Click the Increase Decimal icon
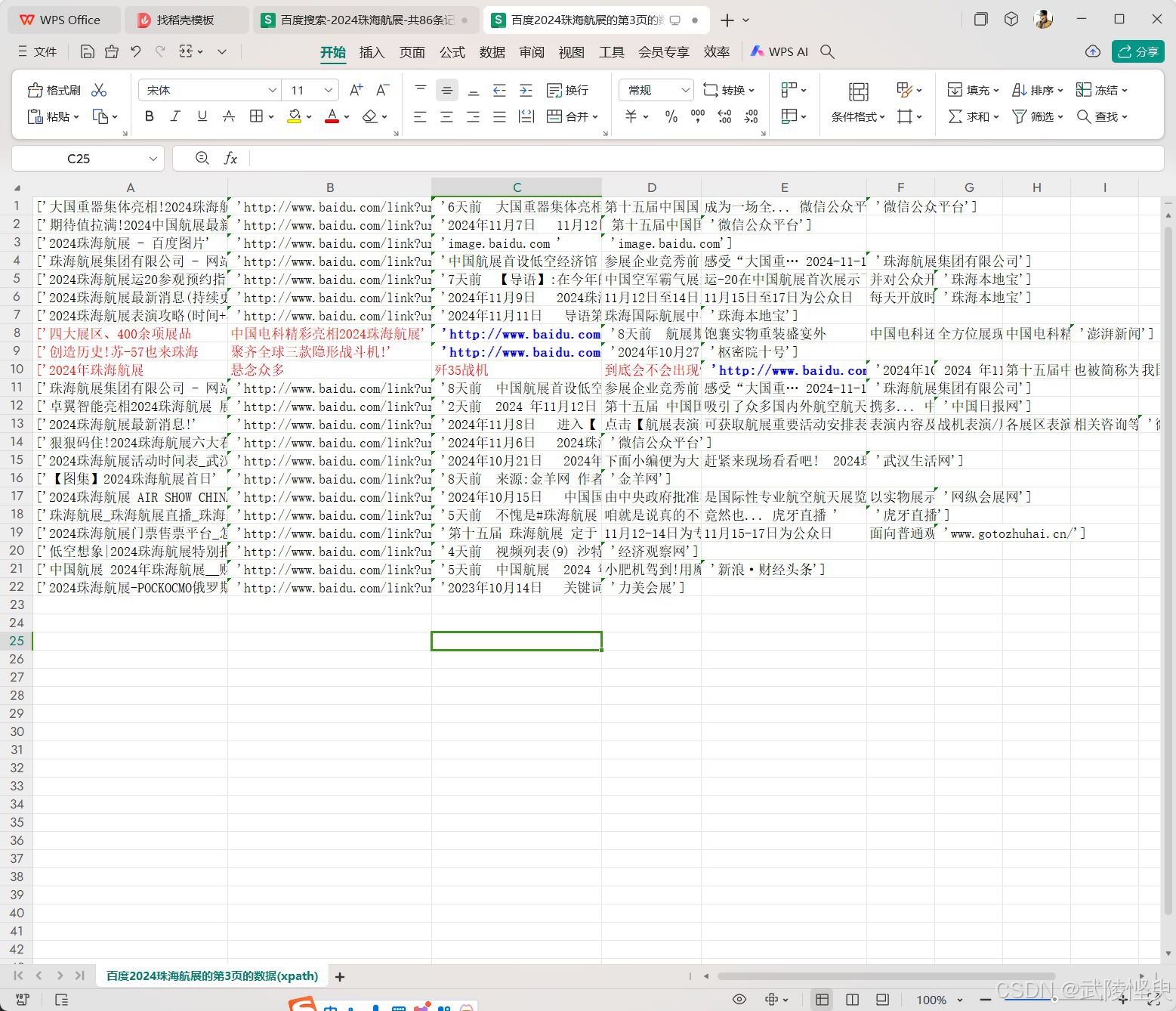Screen dimensions: 1176x1011 [x=724, y=116]
